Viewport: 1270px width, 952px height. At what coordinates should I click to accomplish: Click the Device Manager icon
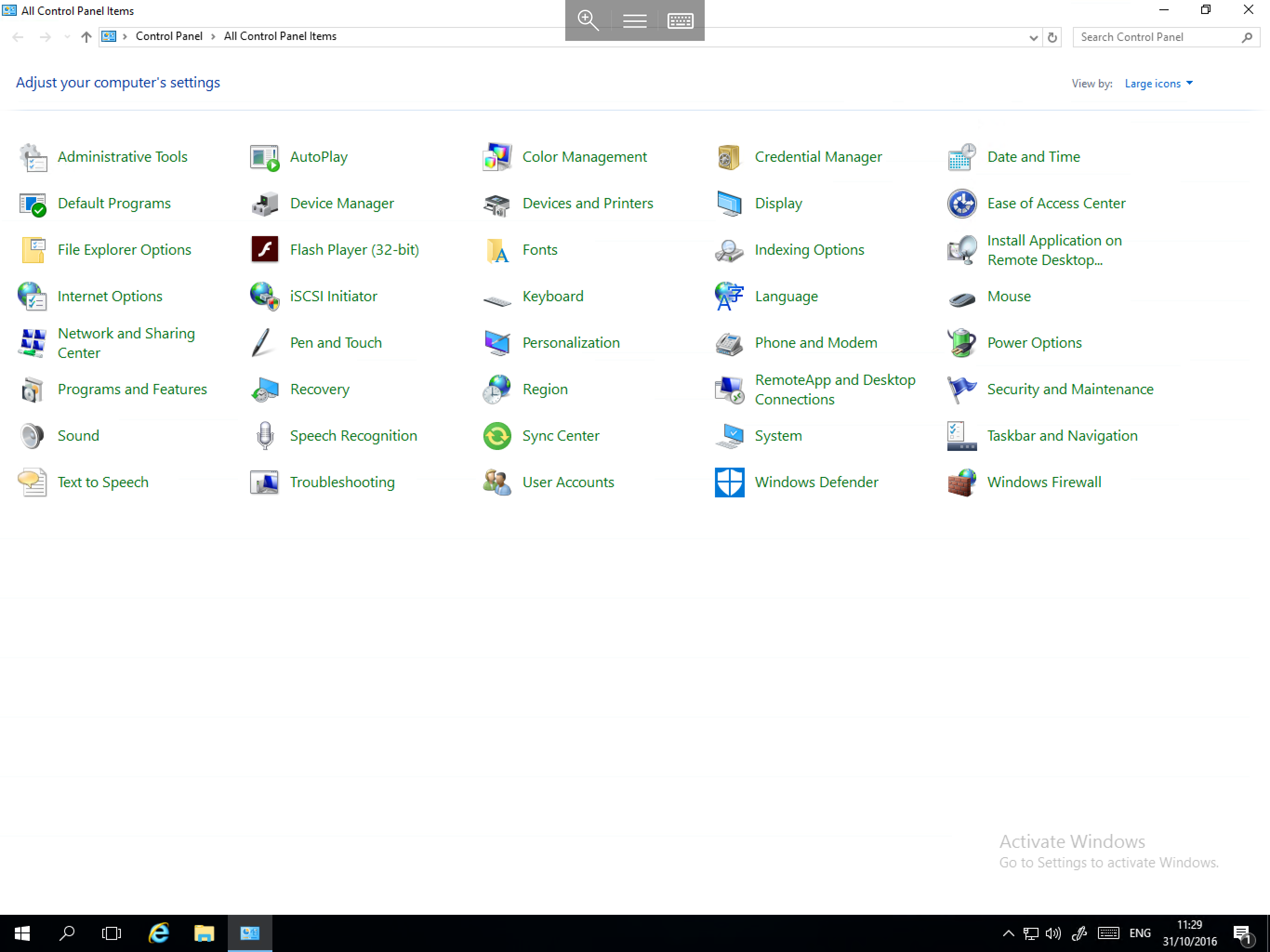point(265,204)
